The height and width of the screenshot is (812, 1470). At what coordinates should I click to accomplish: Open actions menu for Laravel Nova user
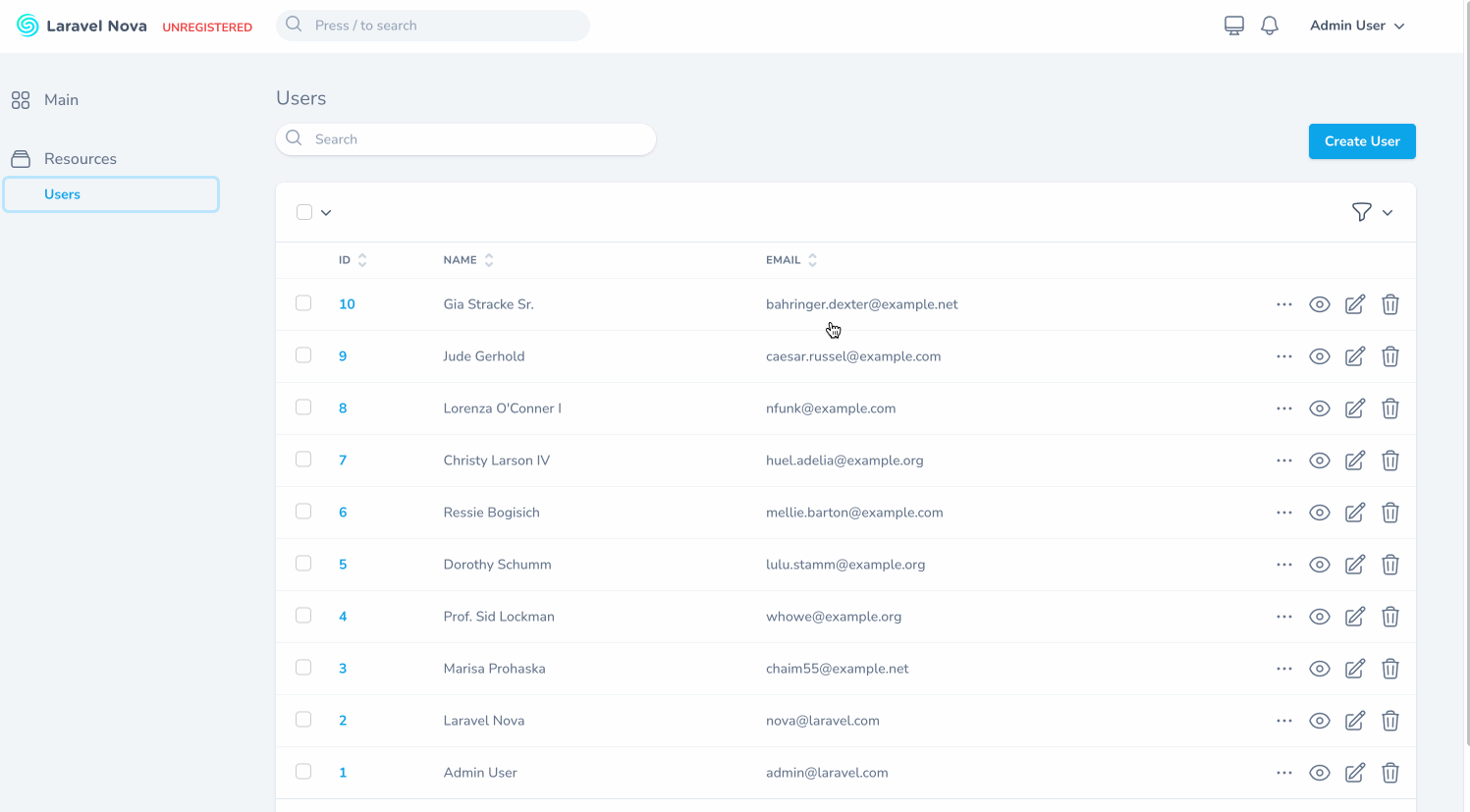pos(1284,721)
